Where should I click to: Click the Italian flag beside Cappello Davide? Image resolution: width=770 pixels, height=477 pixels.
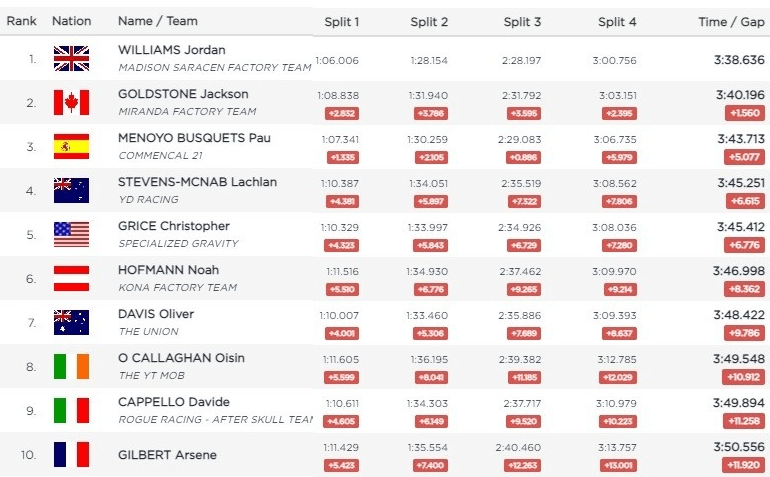click(71, 411)
